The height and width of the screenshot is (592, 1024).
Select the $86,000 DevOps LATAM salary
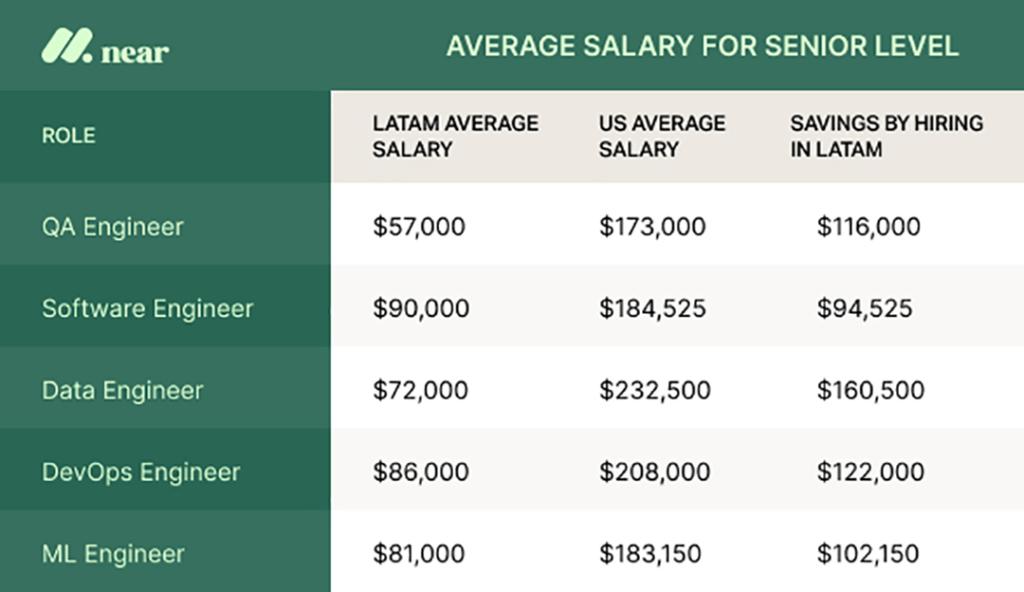pyautogui.click(x=420, y=472)
